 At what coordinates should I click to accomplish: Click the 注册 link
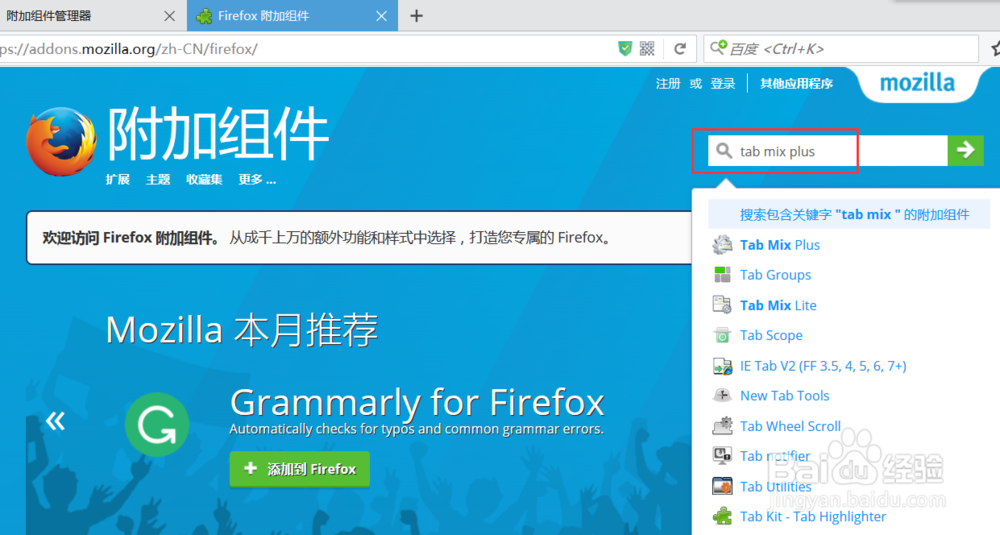tap(668, 84)
